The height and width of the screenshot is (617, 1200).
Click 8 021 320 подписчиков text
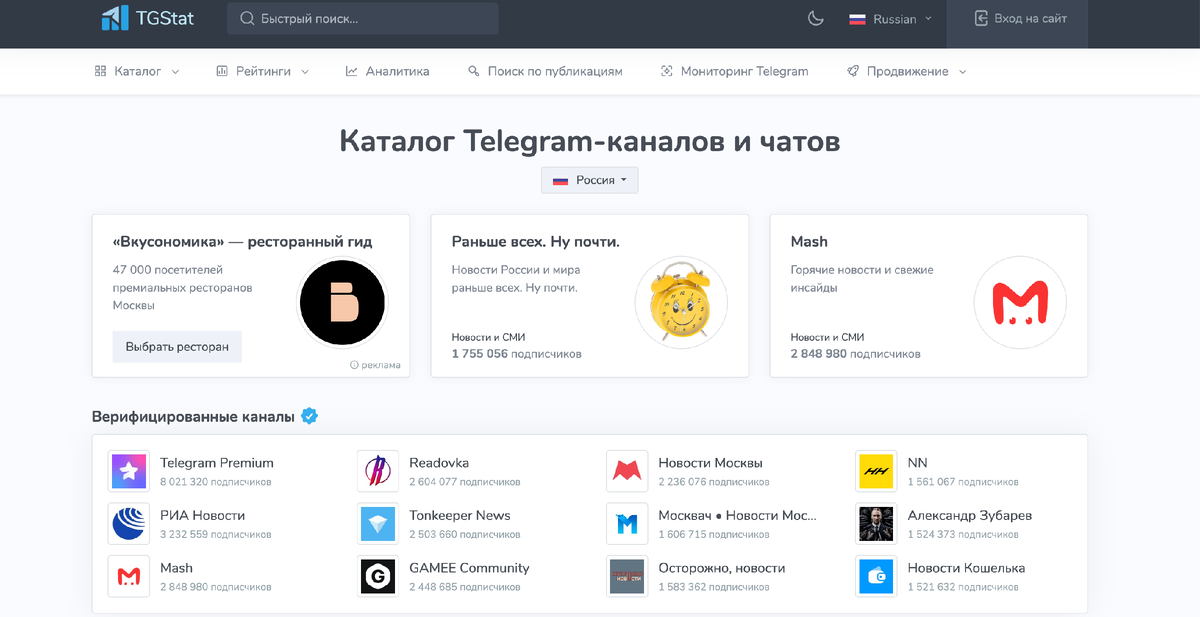[x=216, y=482]
